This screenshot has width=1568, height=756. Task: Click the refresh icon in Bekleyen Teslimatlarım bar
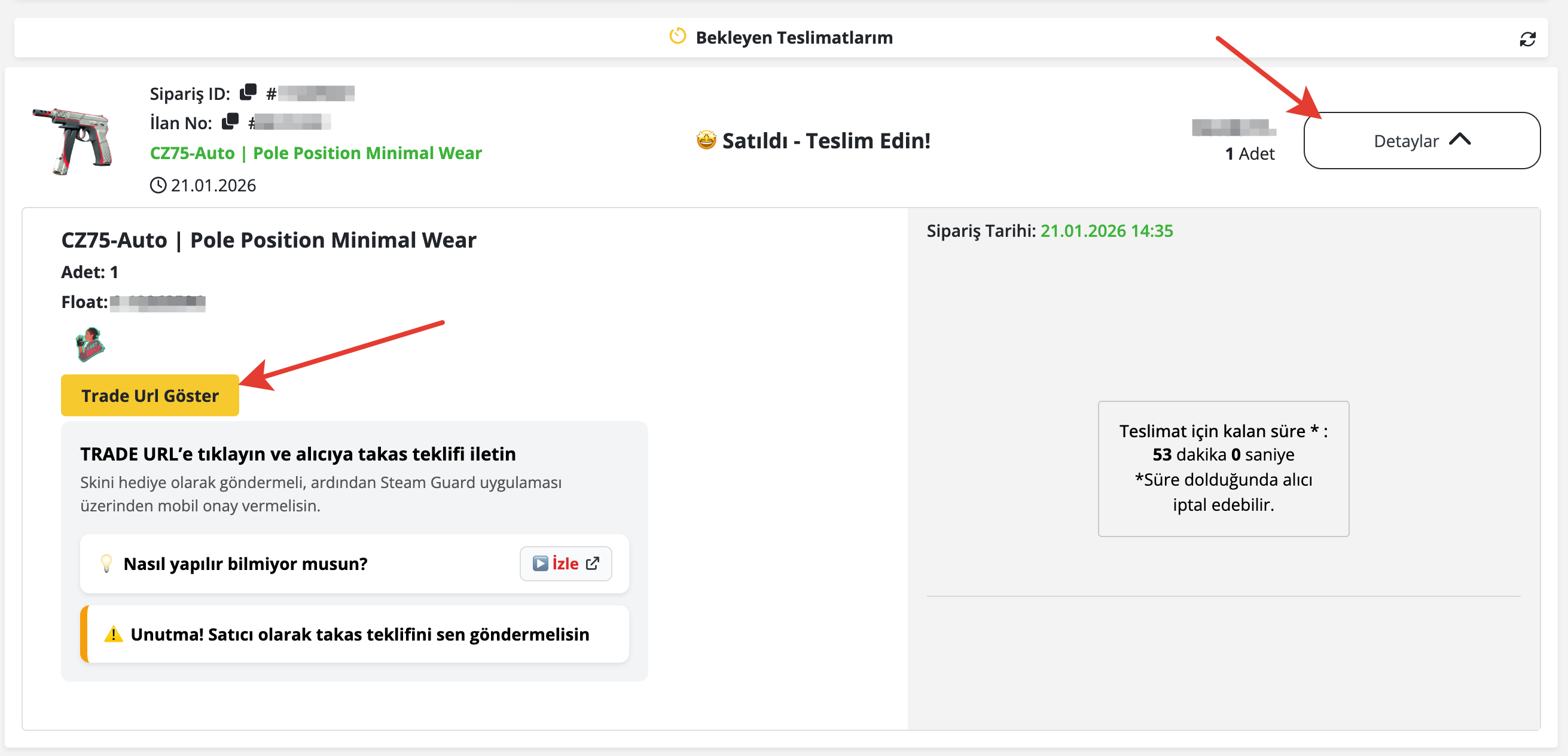1527,39
